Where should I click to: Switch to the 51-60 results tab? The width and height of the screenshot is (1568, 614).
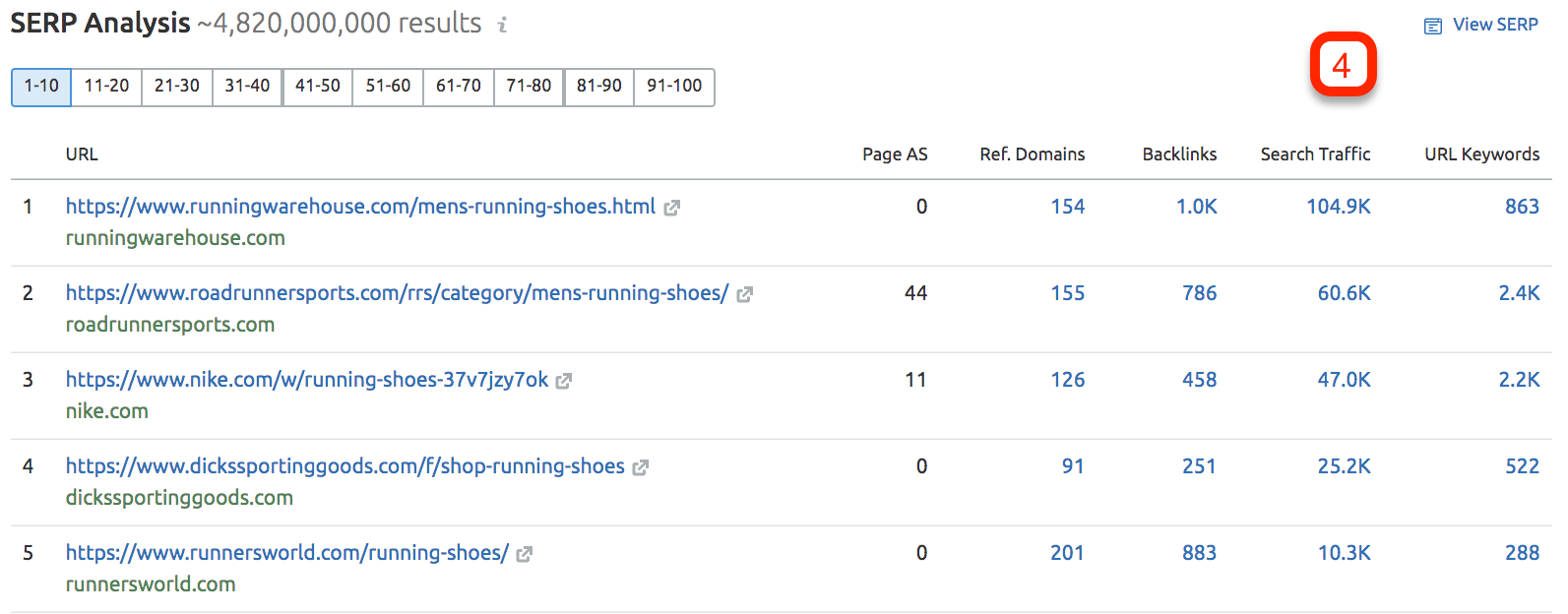point(388,87)
